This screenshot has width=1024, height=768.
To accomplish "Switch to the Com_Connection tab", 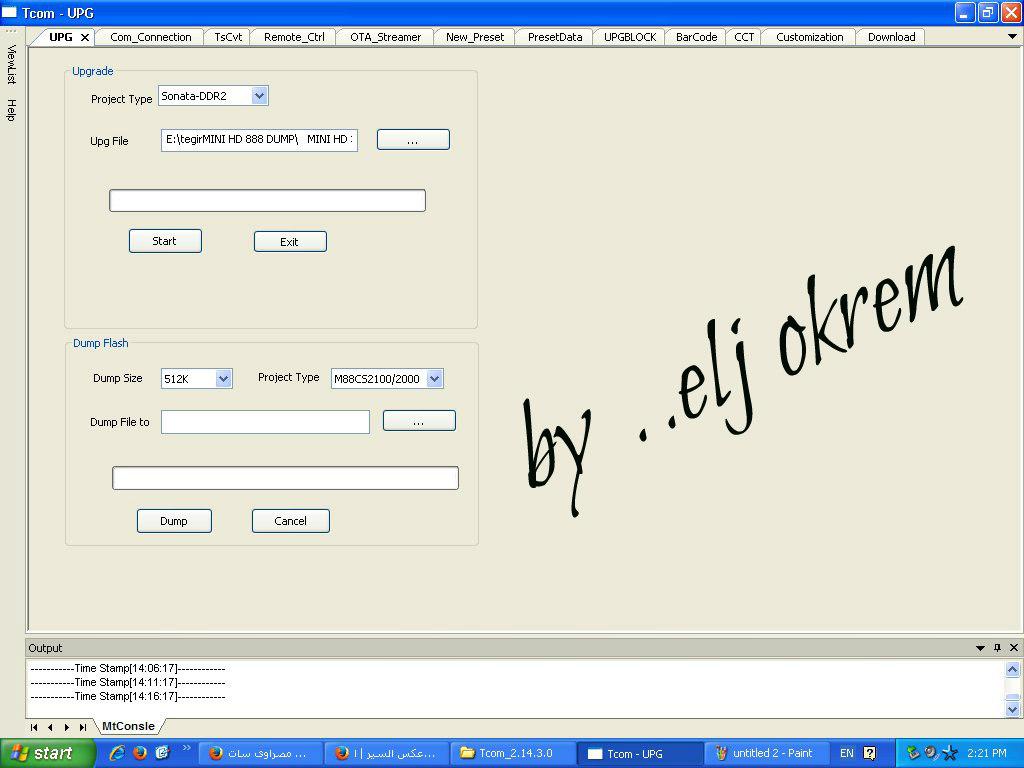I will point(150,37).
